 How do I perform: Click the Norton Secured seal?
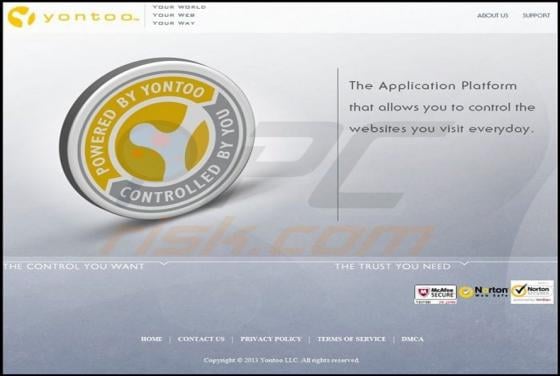click(x=532, y=292)
